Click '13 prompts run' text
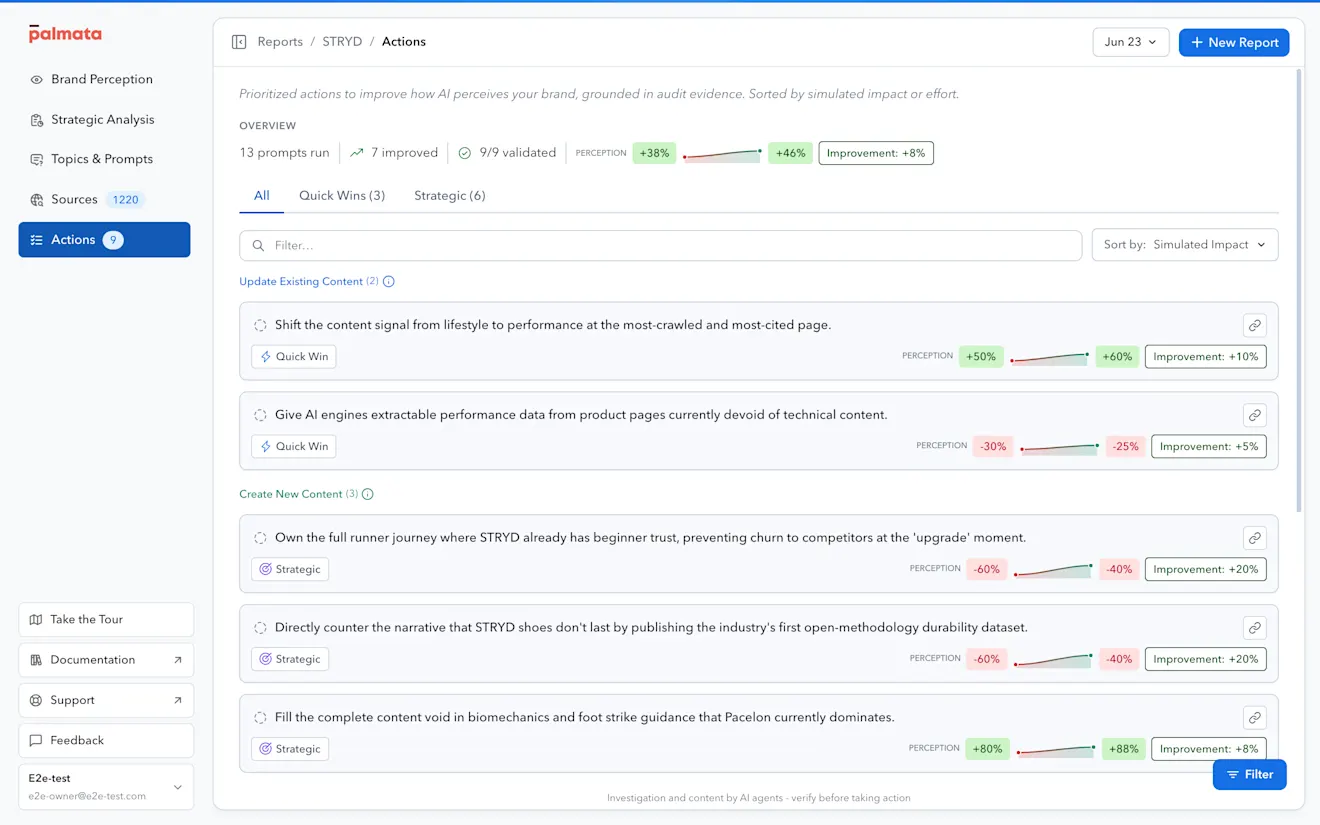Image resolution: width=1320 pixels, height=825 pixels. coord(284,153)
